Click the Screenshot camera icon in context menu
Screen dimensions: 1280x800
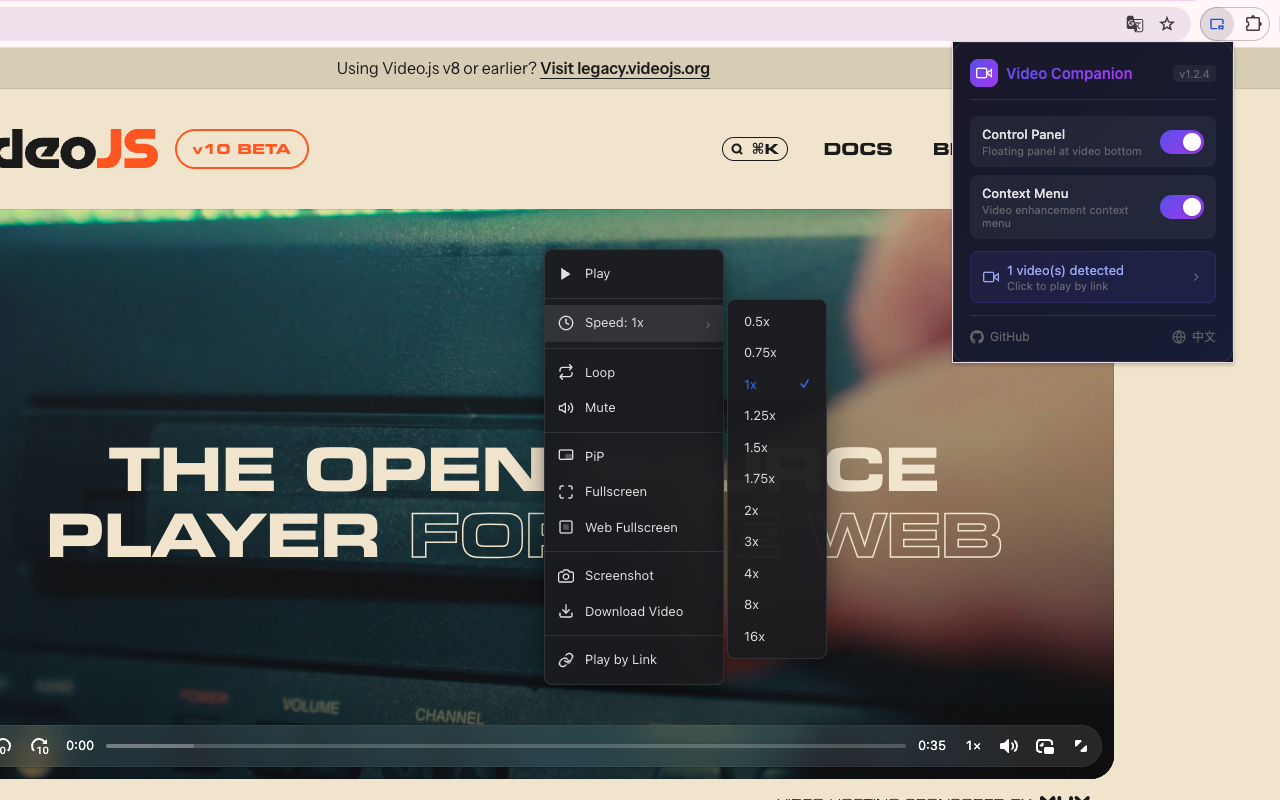tap(566, 576)
